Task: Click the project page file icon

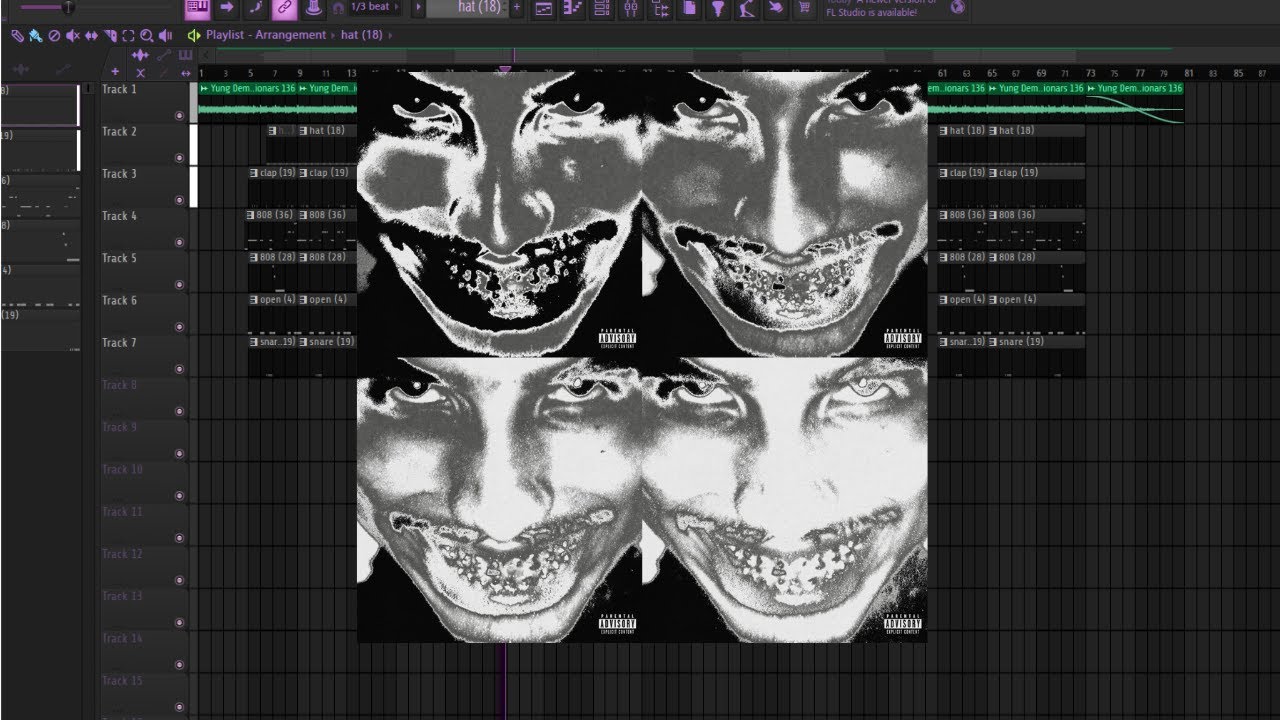Action: click(689, 8)
